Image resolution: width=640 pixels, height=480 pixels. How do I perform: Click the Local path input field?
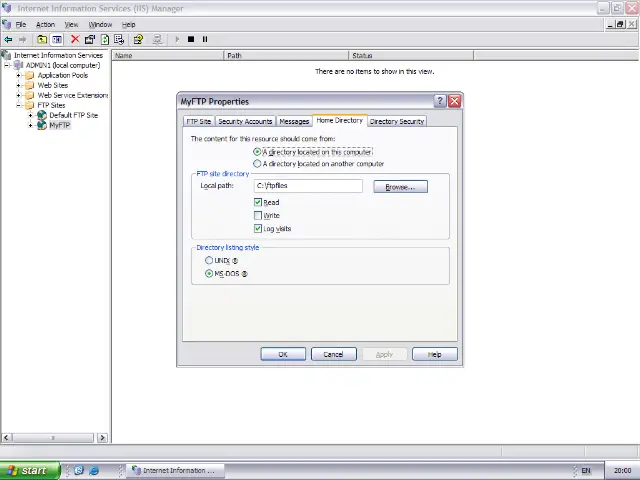point(308,186)
